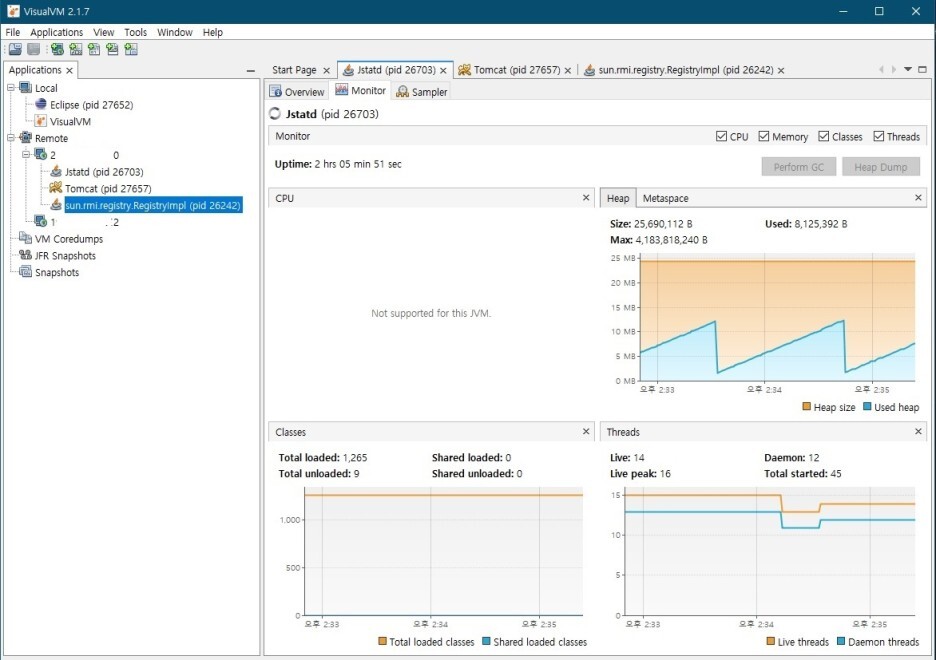Viewport: 936px width, 660px height.
Task: Open the Help menu
Action: 213,32
